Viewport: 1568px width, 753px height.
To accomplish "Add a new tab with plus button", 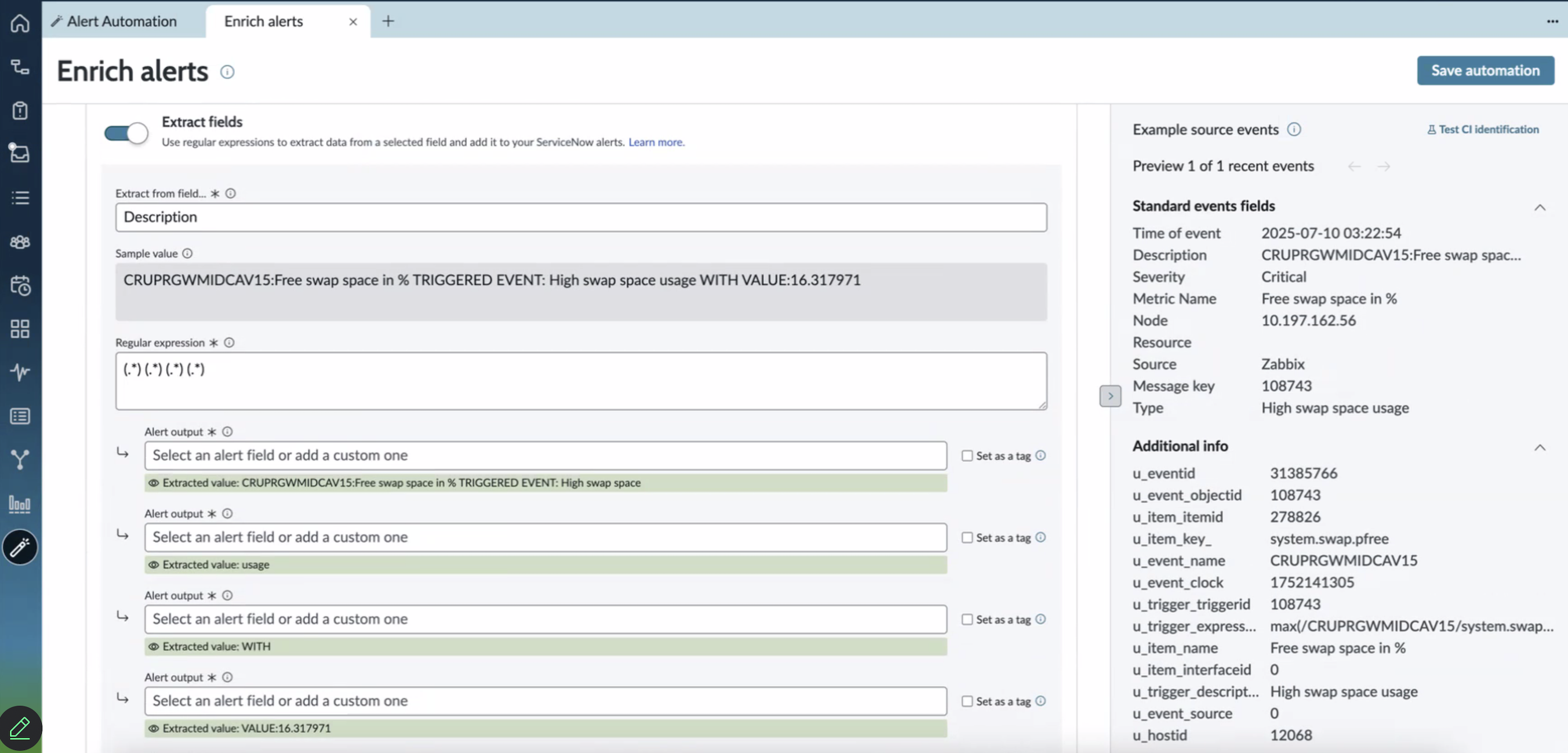I will 388,21.
